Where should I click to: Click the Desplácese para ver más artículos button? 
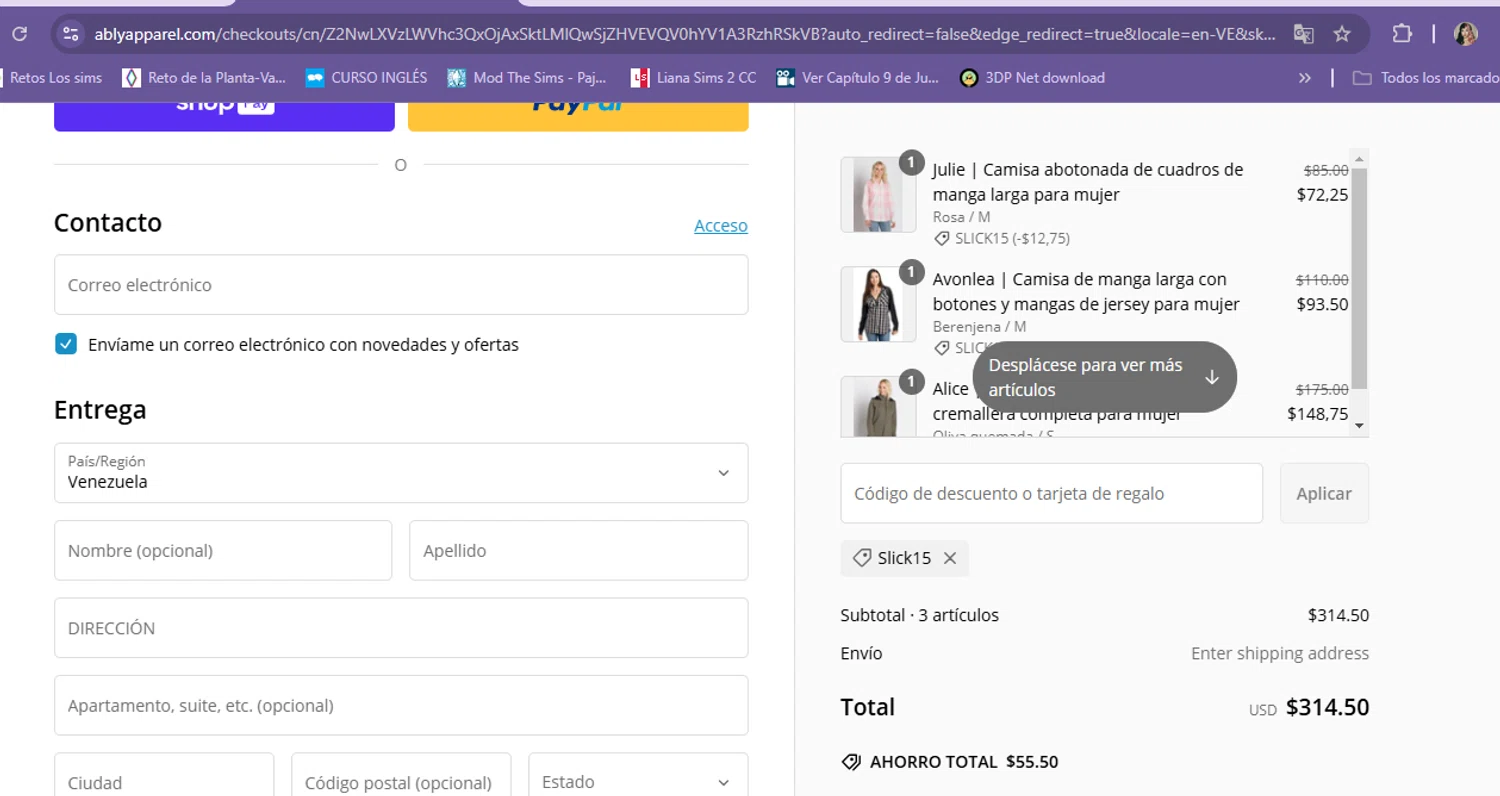[1104, 377]
